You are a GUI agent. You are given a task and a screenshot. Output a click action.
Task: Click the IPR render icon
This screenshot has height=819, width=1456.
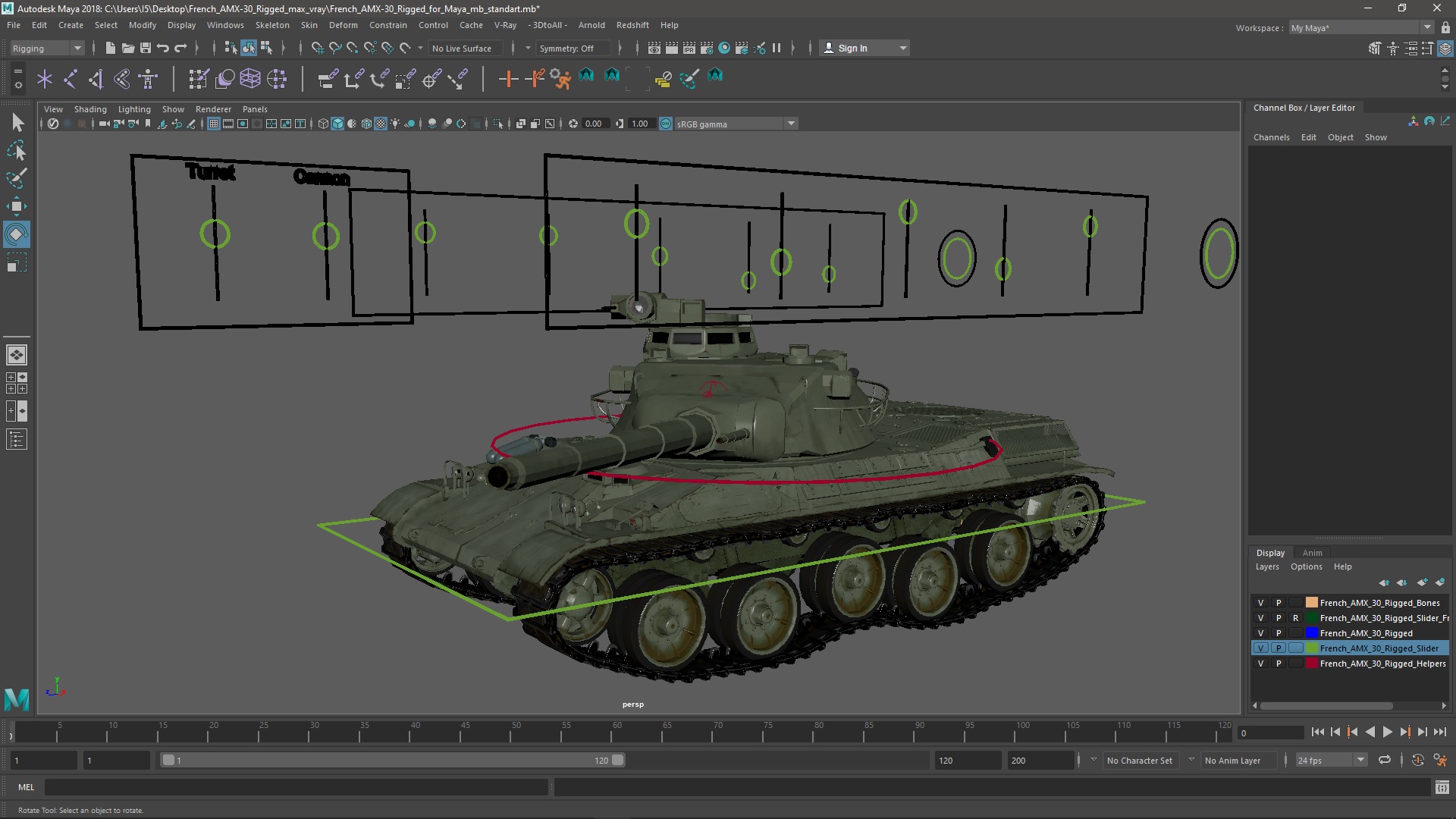689,48
